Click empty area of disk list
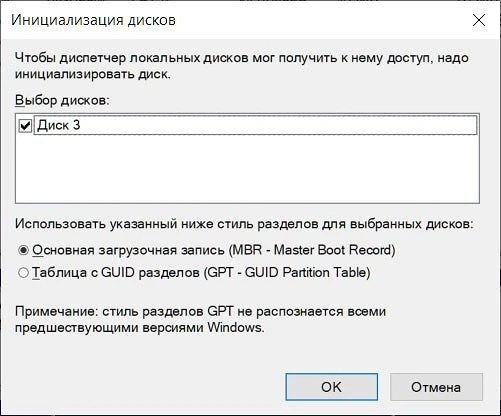The height and width of the screenshot is (416, 501). pos(247,169)
